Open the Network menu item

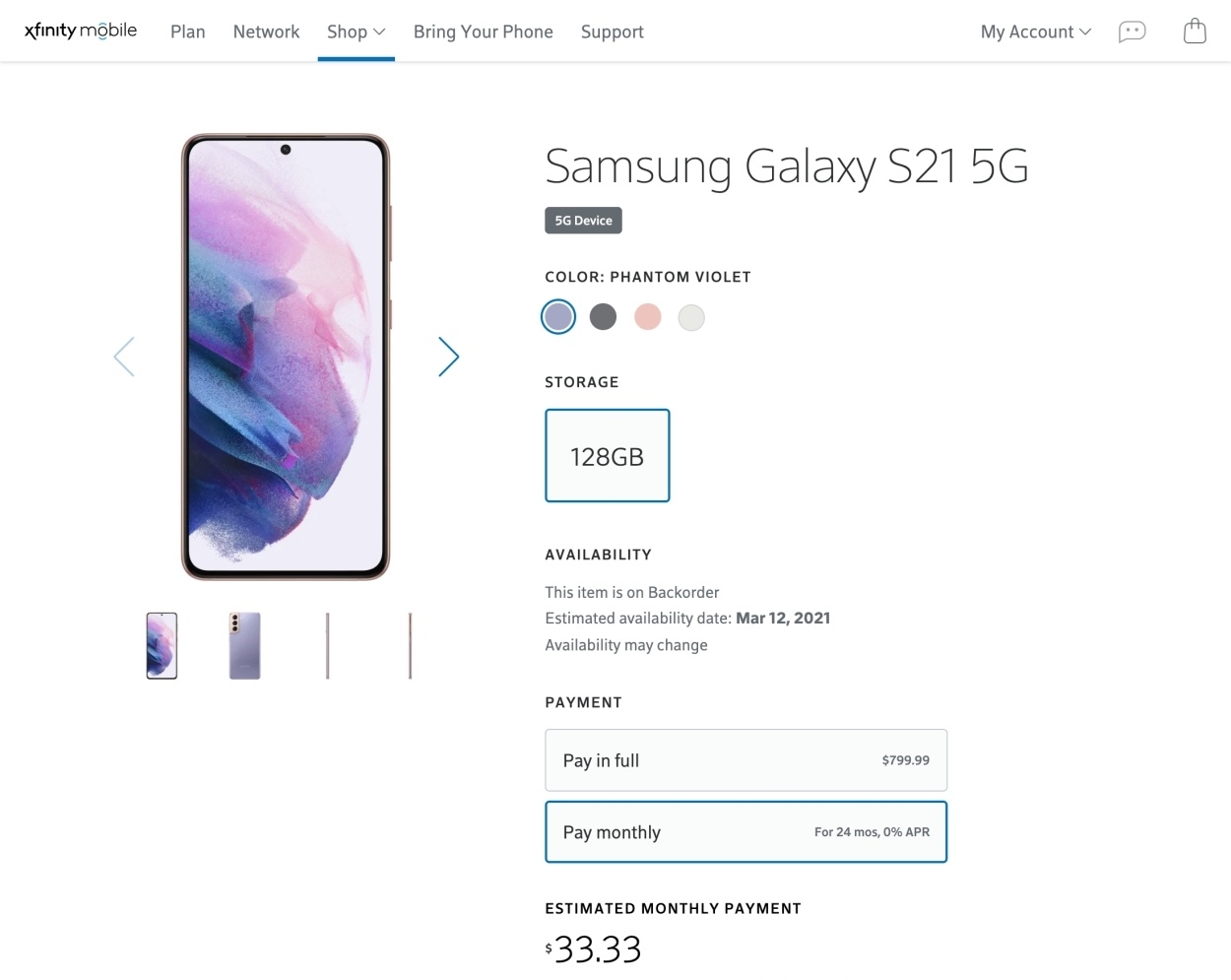[266, 32]
